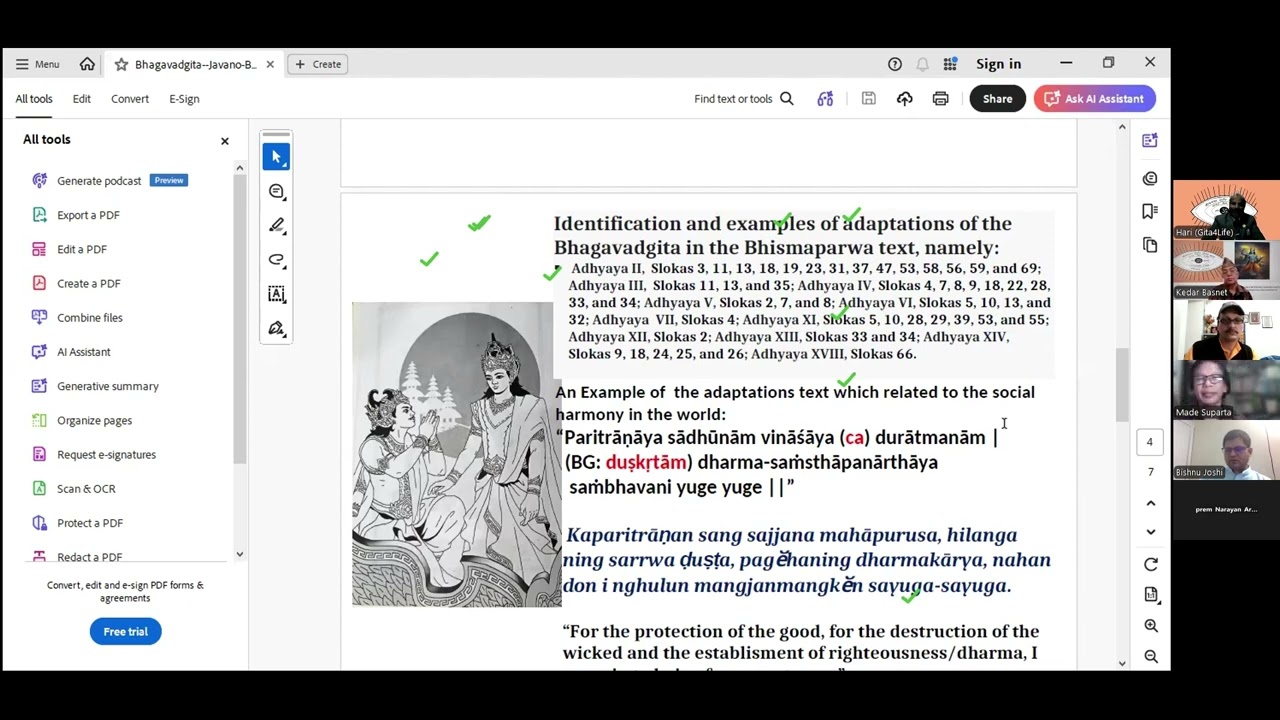Click the zoom in icon on right rail
The image size is (1280, 720).
click(x=1151, y=626)
